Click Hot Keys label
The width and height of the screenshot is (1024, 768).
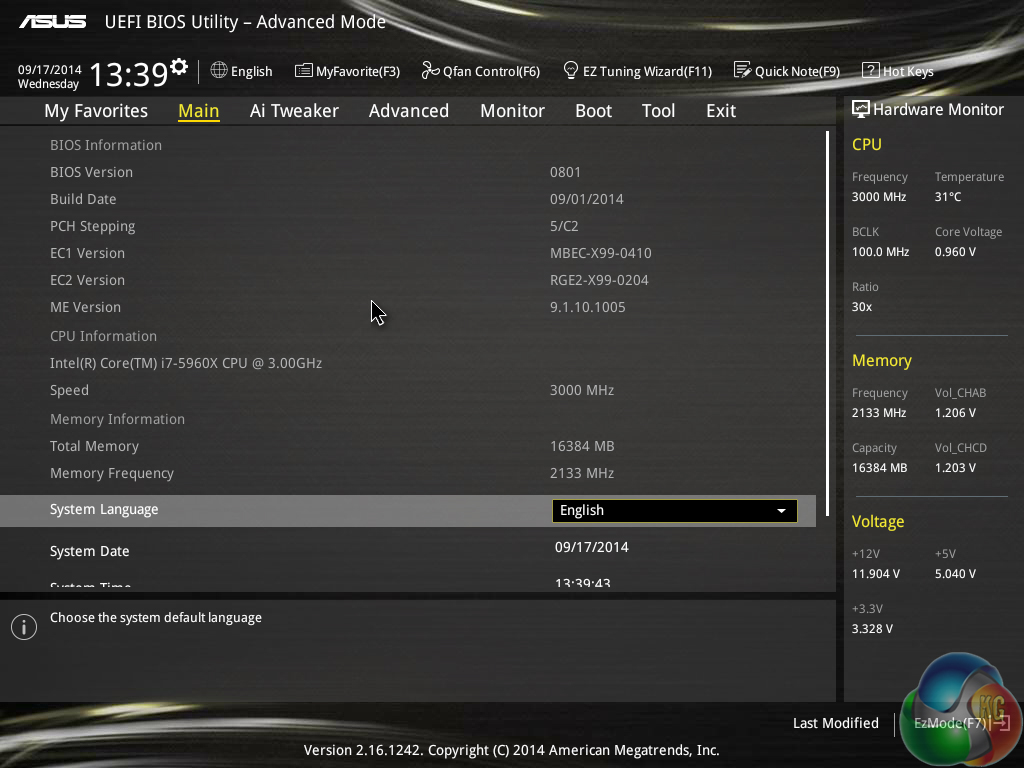pyautogui.click(x=908, y=71)
